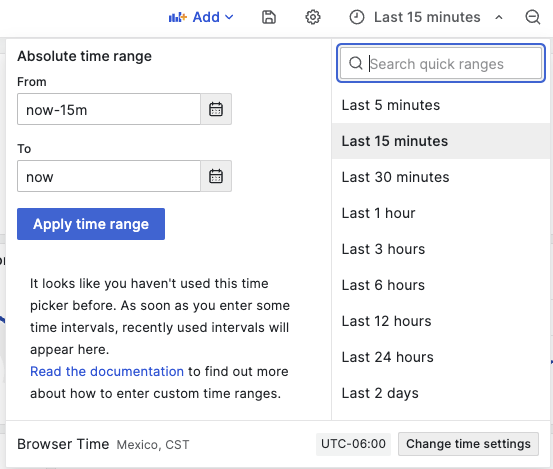The width and height of the screenshot is (553, 469).
Task: Zoom out time range with magnifier icon
Action: click(533, 17)
